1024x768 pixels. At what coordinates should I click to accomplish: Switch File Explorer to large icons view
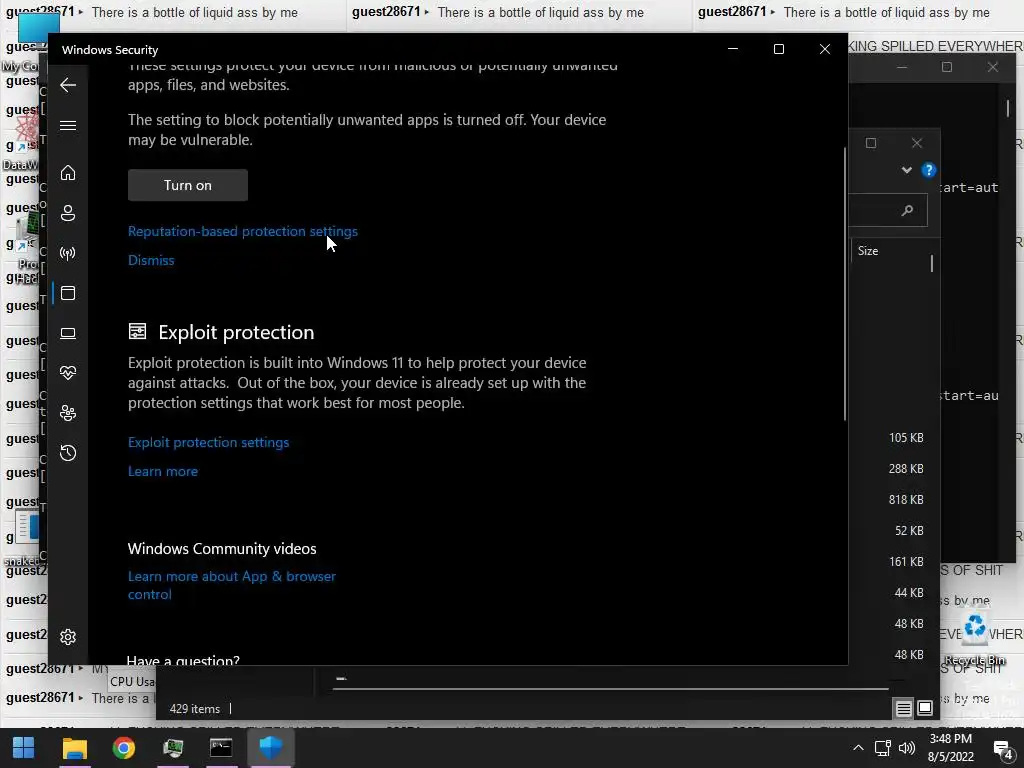[x=925, y=708]
